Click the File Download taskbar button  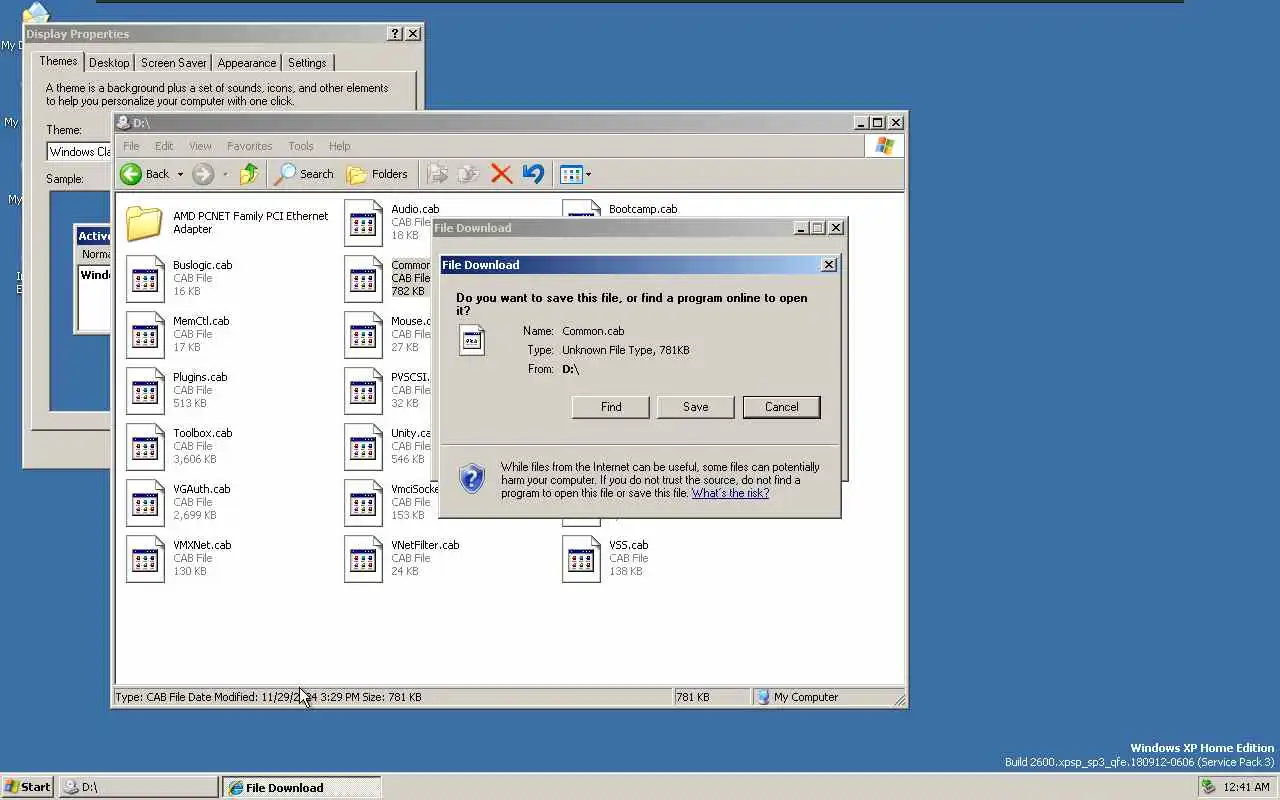[x=302, y=787]
